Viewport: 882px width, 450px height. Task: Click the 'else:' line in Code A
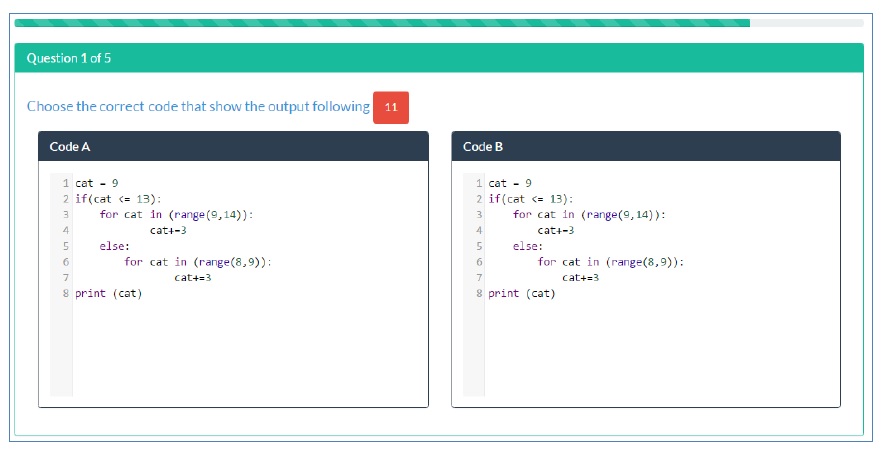[112, 246]
